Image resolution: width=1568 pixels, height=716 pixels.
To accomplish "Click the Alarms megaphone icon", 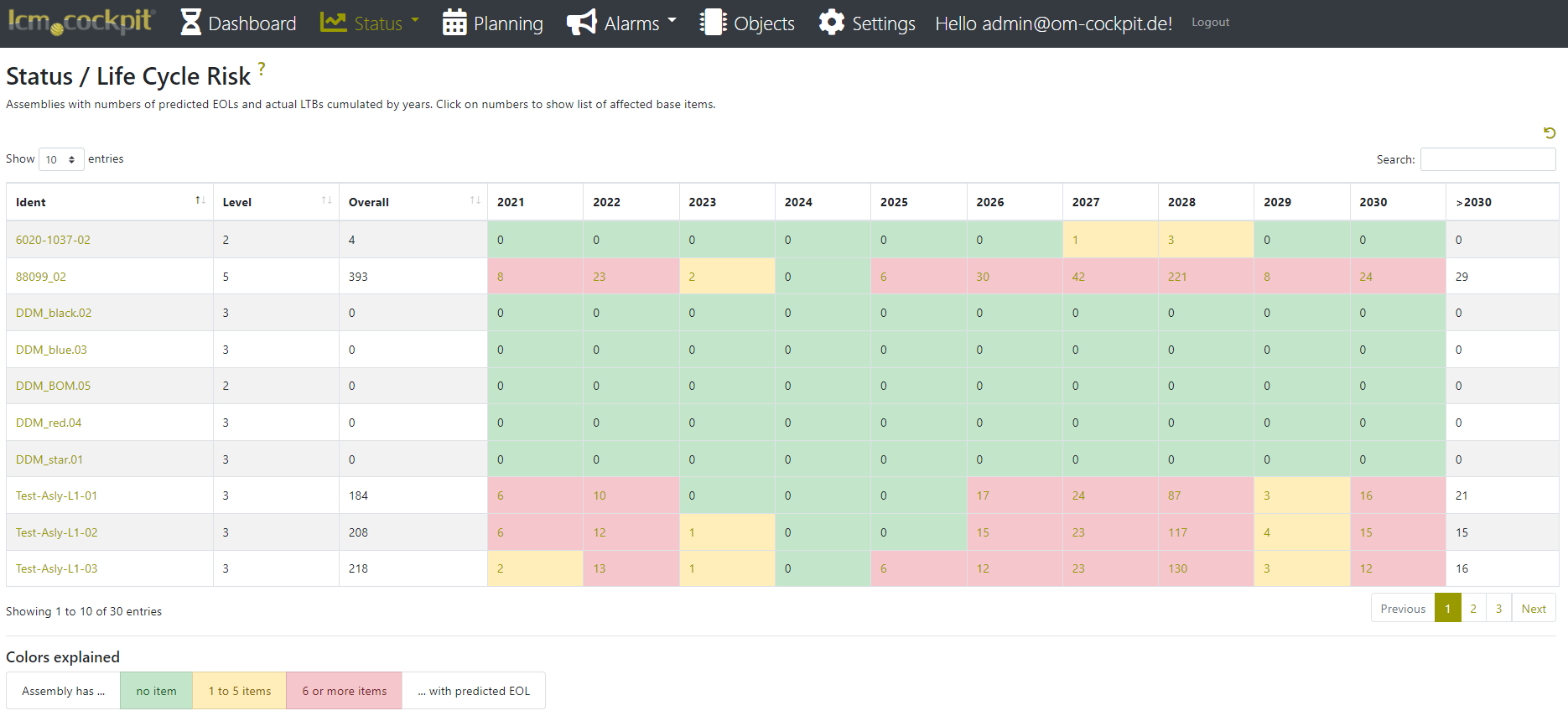I will pyautogui.click(x=582, y=23).
